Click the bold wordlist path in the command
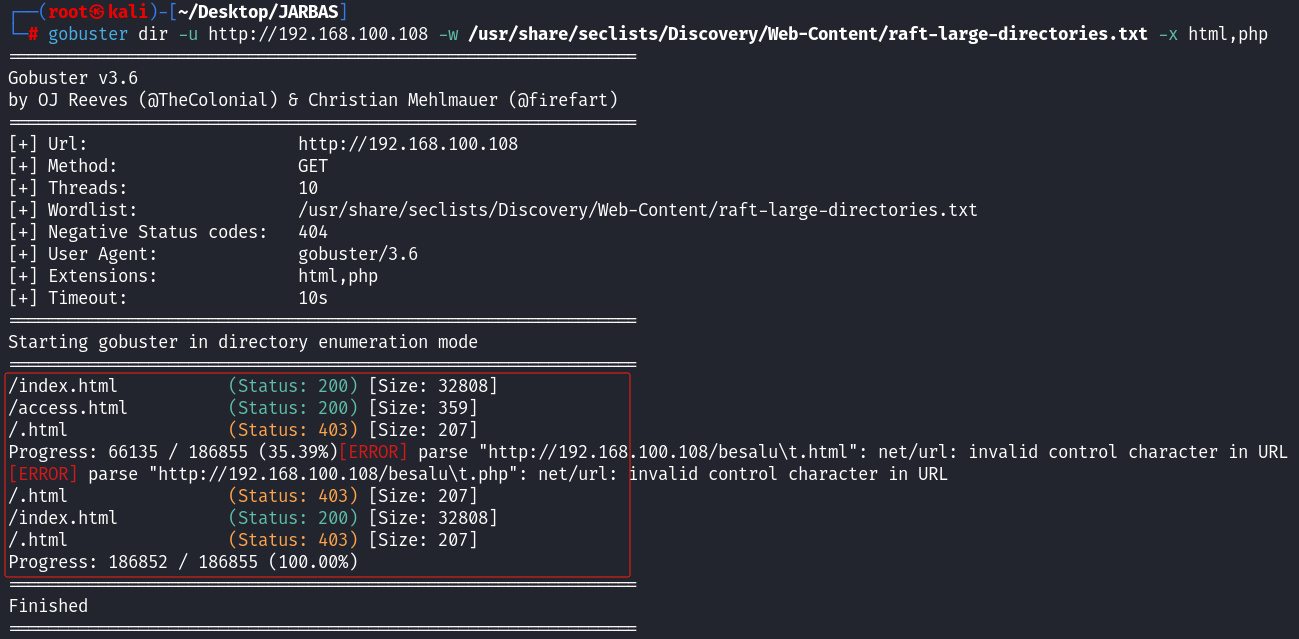Viewport: 1299px width, 639px height. coord(807,34)
